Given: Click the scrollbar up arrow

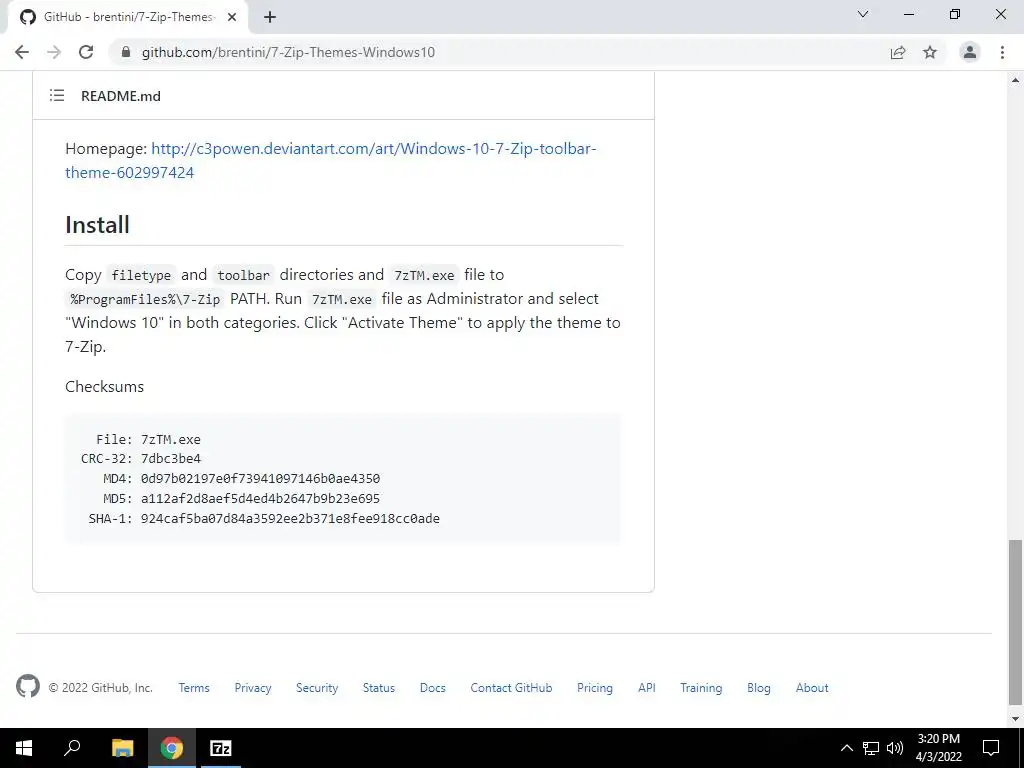Looking at the screenshot, I should [x=1015, y=80].
